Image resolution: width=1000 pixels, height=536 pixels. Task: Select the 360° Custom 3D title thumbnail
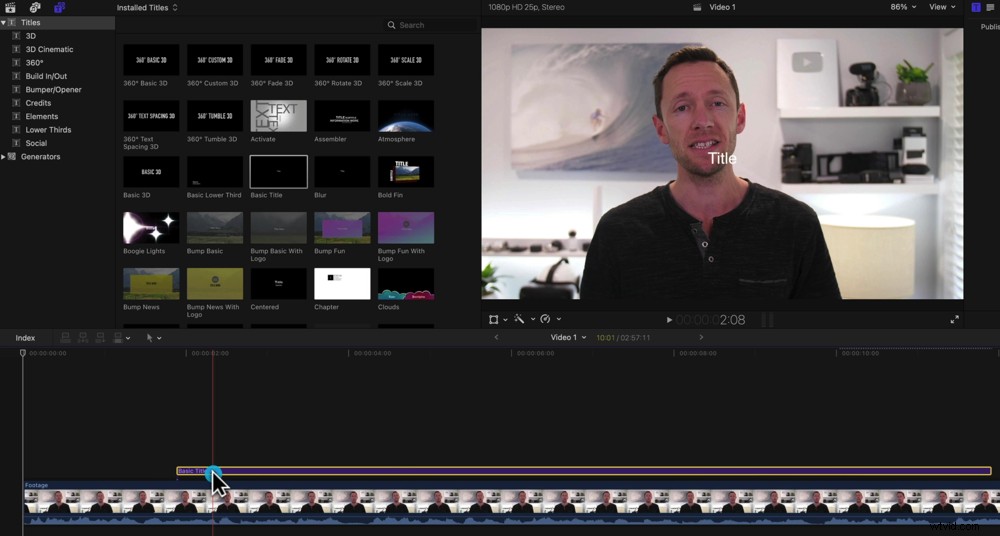(x=215, y=60)
